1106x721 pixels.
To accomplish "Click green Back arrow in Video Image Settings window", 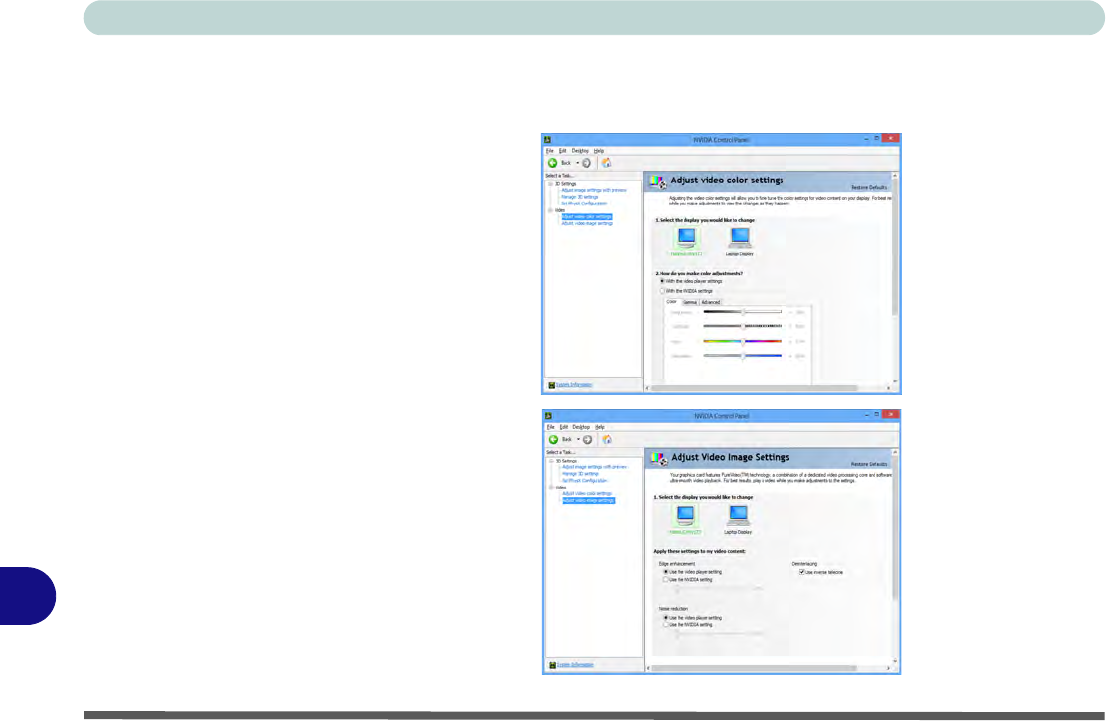I will point(554,440).
